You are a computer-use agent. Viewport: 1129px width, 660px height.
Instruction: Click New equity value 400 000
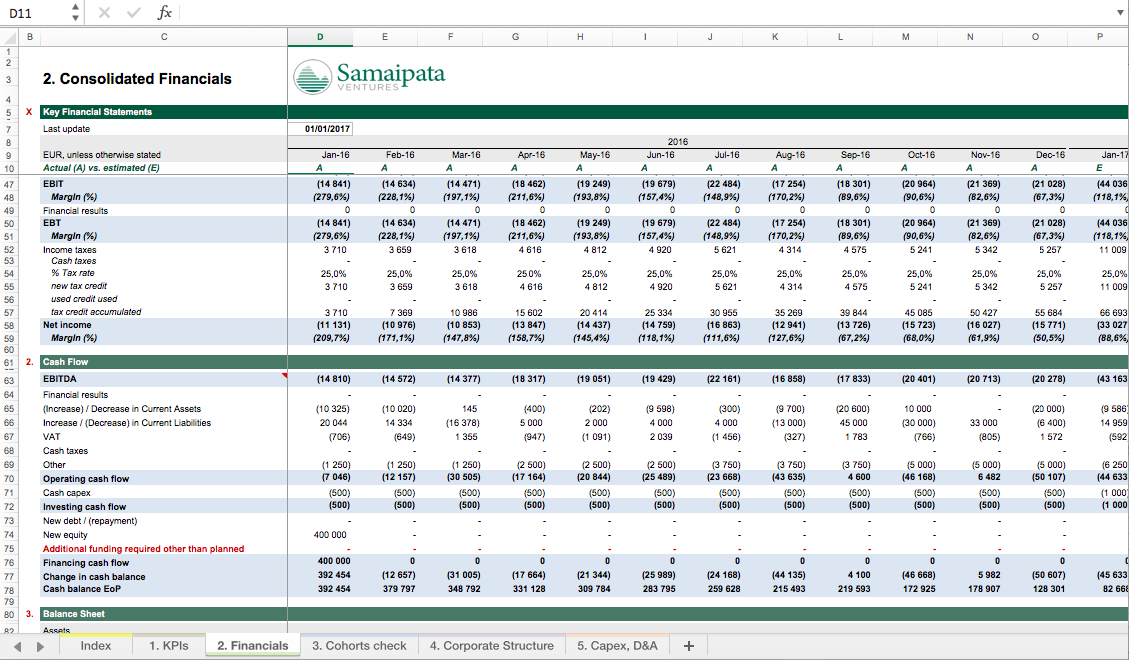point(330,535)
